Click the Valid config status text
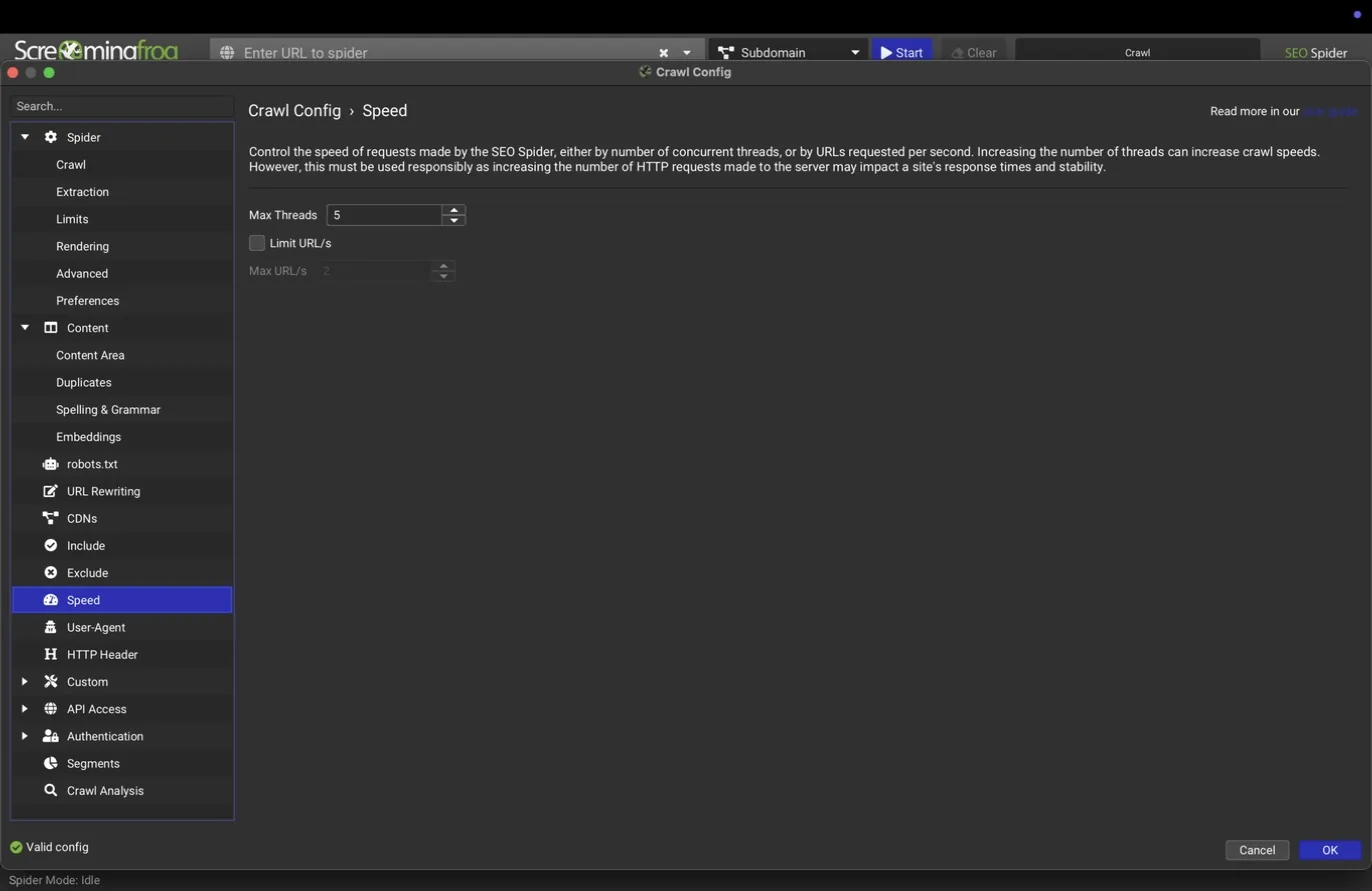1372x891 pixels. pyautogui.click(x=57, y=847)
